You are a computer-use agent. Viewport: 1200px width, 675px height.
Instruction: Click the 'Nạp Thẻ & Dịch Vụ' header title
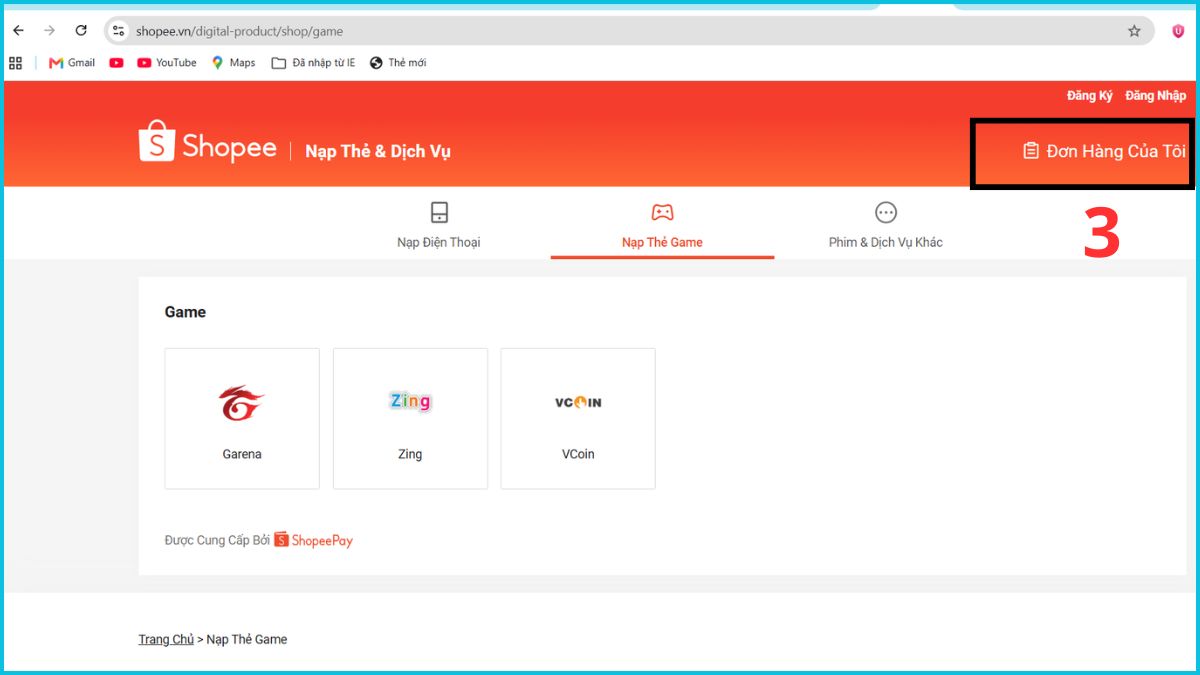pos(378,151)
